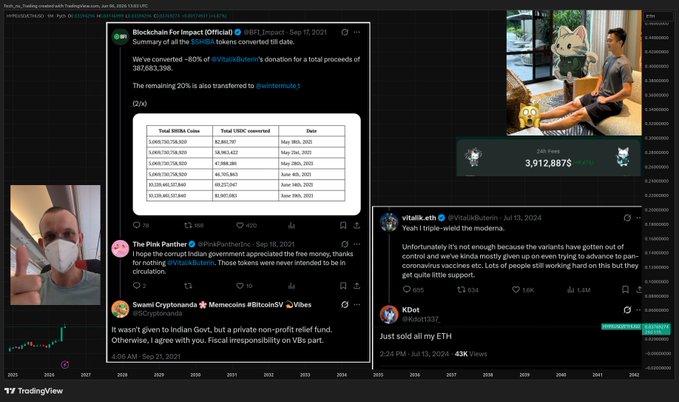Click the 2042 label on the time axis
Viewport: 679px width, 402px height.
pos(634,375)
